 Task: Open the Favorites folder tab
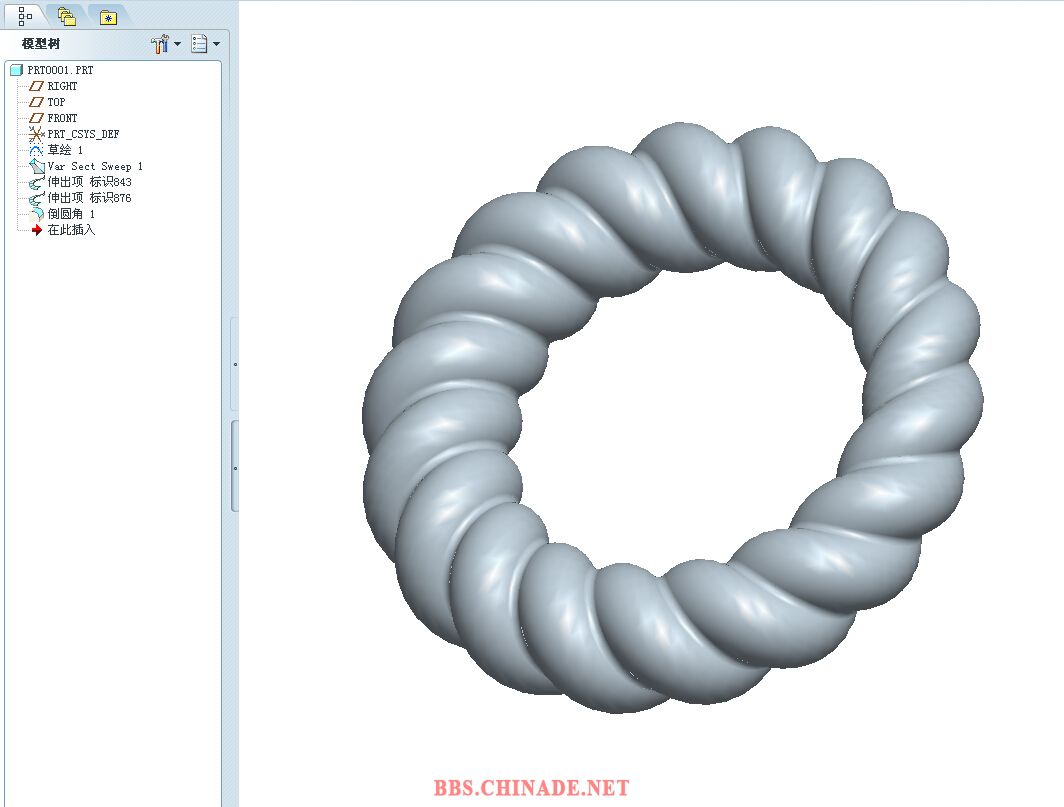point(108,17)
